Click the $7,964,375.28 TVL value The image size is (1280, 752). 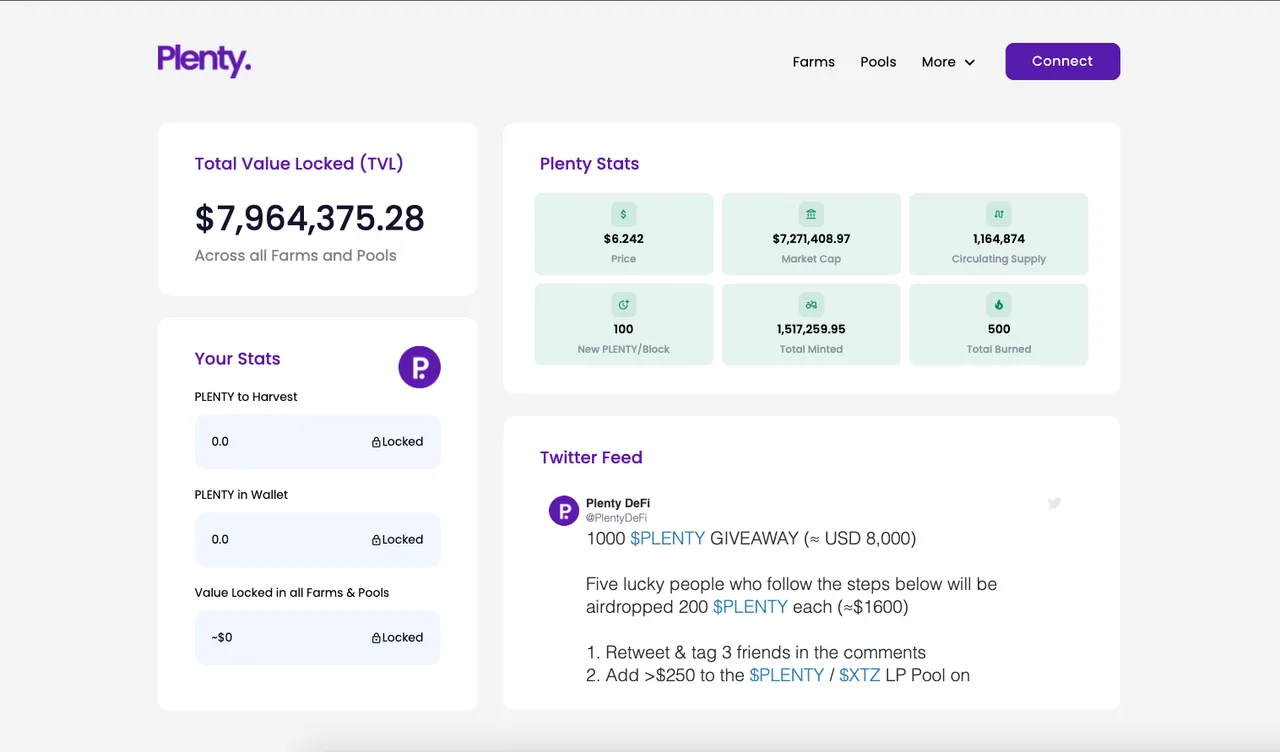tap(310, 218)
